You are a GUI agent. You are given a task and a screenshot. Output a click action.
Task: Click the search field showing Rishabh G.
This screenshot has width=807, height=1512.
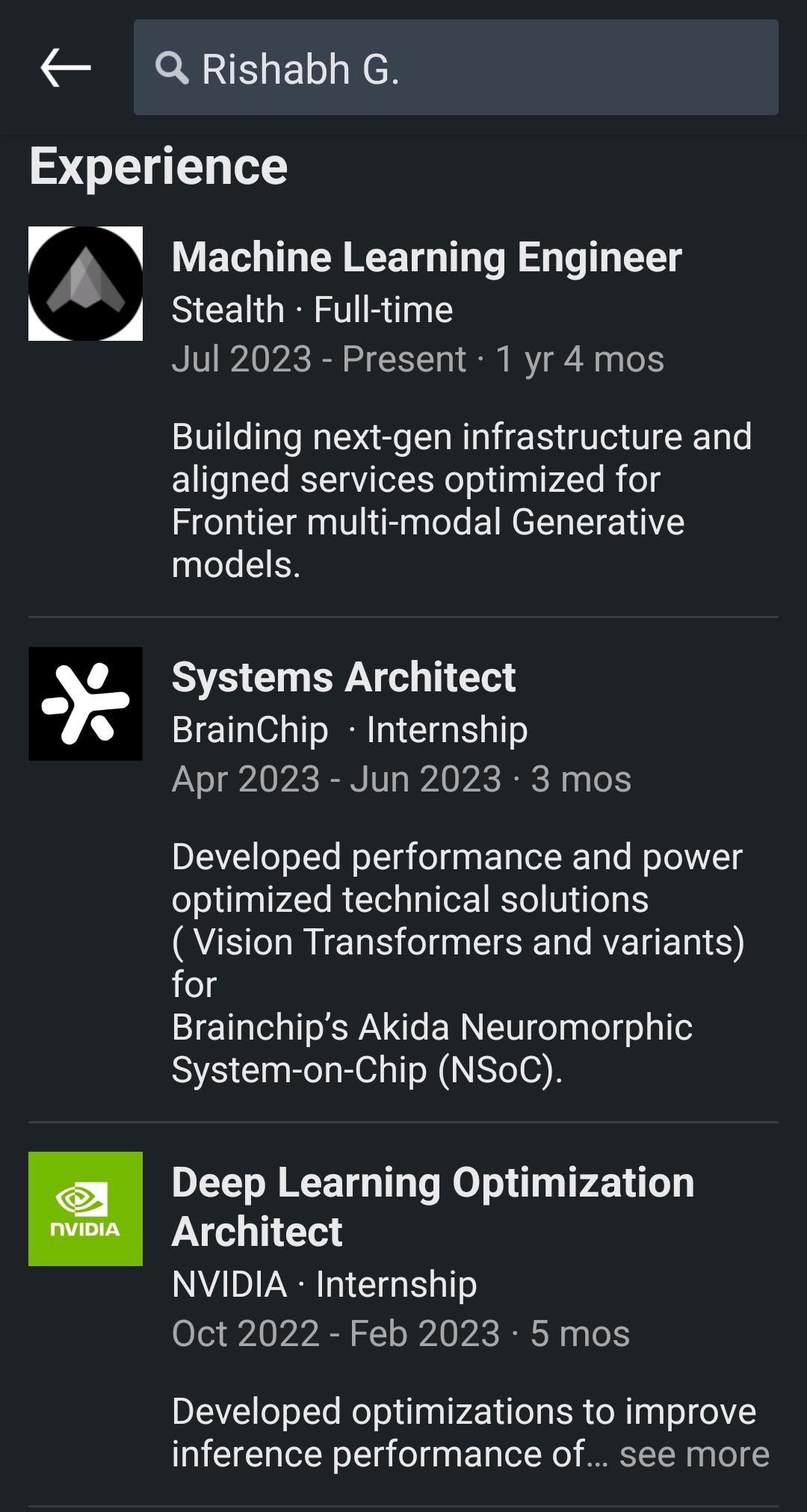(x=456, y=67)
